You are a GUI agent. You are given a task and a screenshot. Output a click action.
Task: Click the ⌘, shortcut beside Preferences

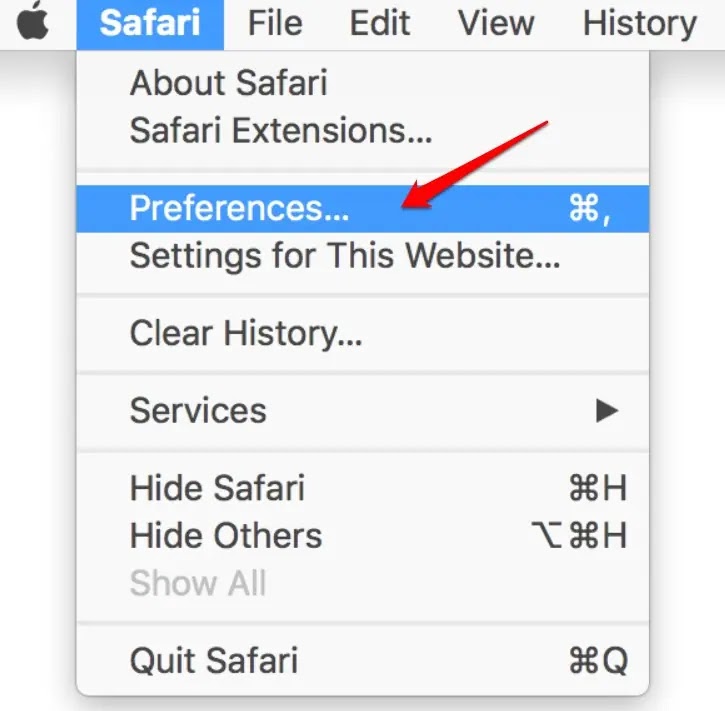click(x=590, y=208)
